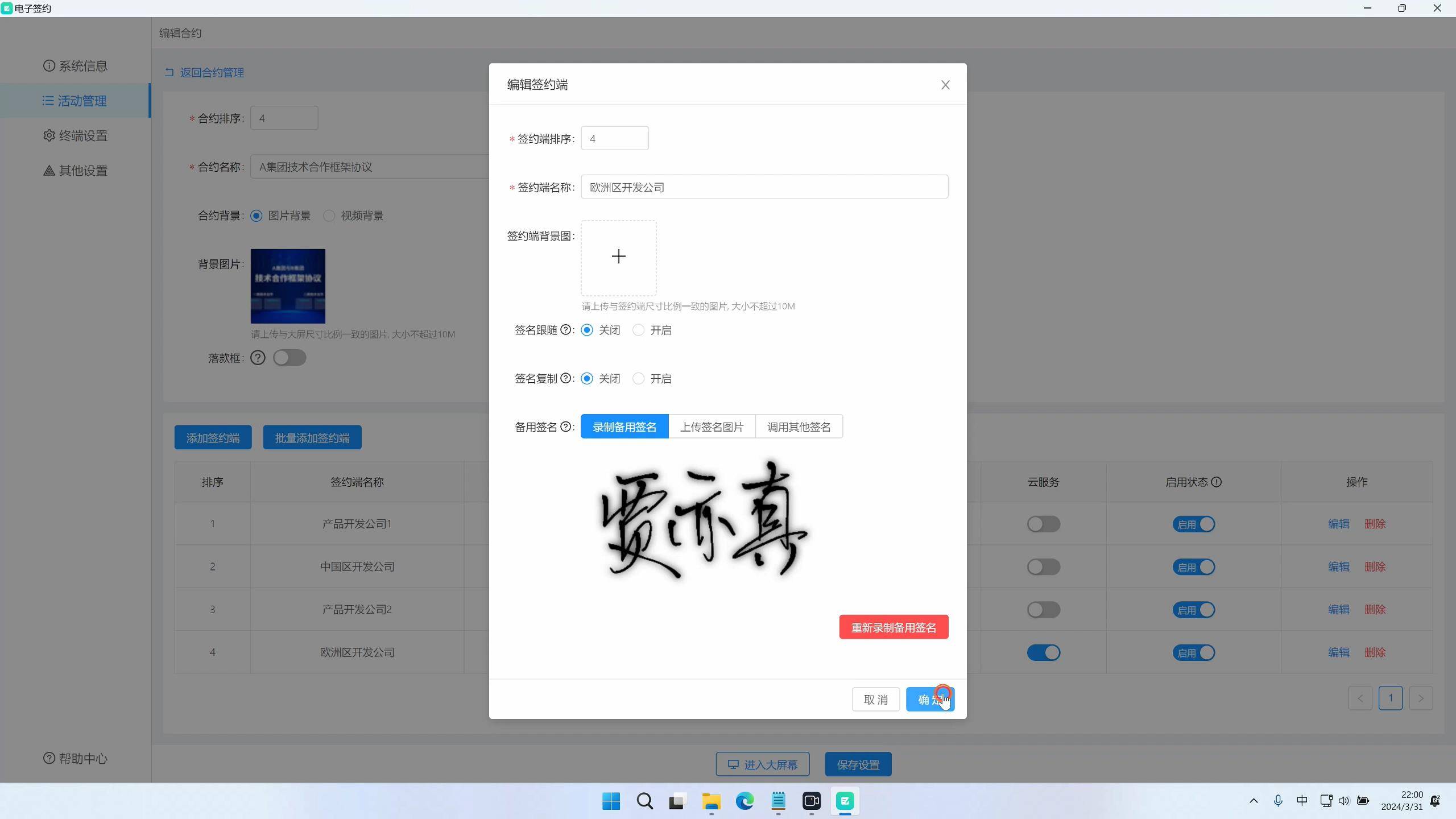Image resolution: width=1456 pixels, height=819 pixels.
Task: Open File Explorer from taskbar
Action: point(710,801)
